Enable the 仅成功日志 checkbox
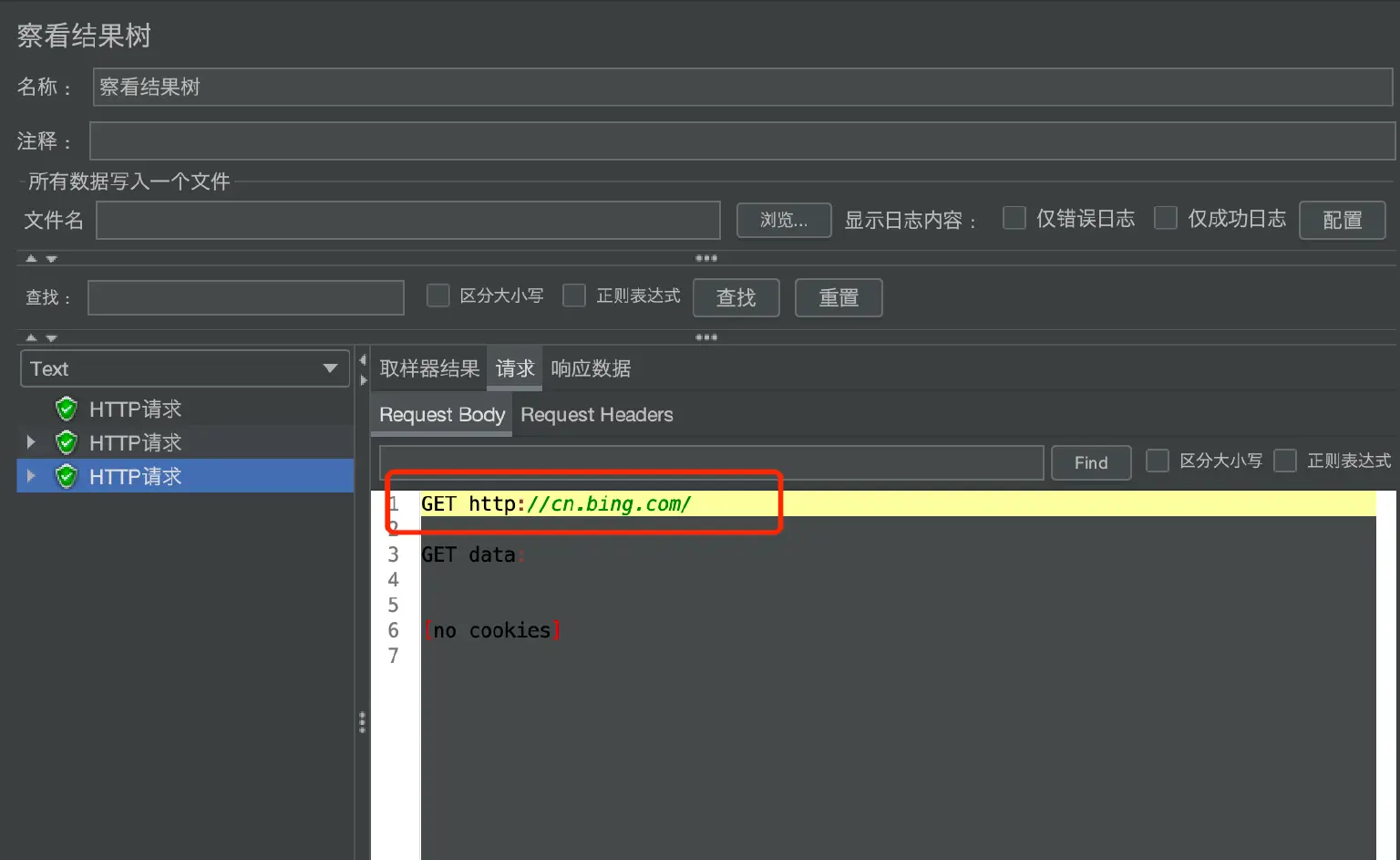Screen dimensions: 1400x860 [1166, 218]
